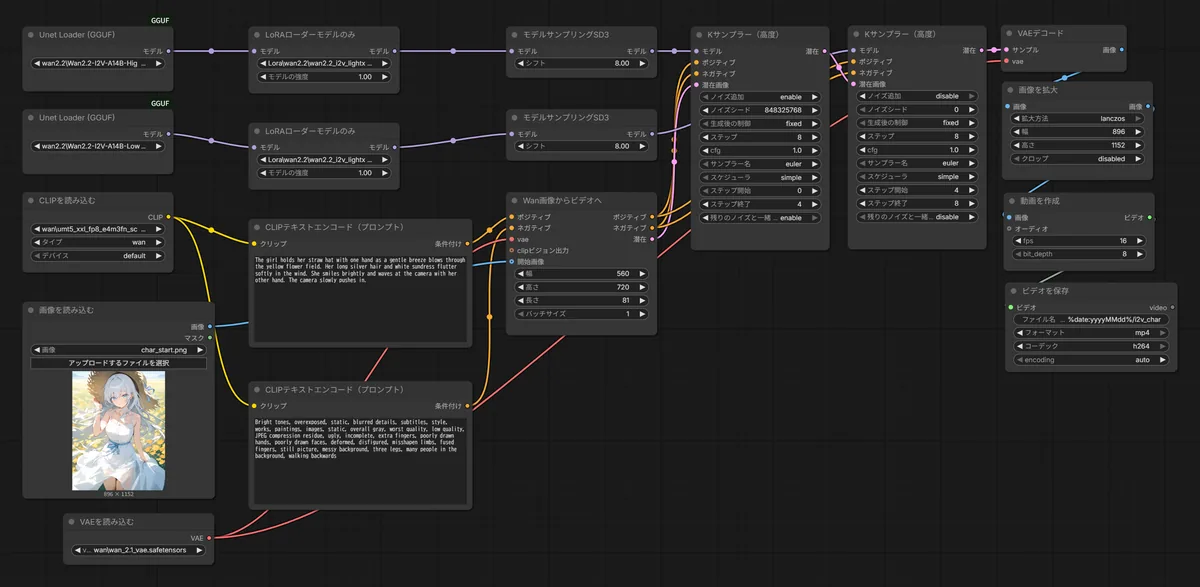
Task: Click the 幅 896 value field
Action: point(1080,131)
